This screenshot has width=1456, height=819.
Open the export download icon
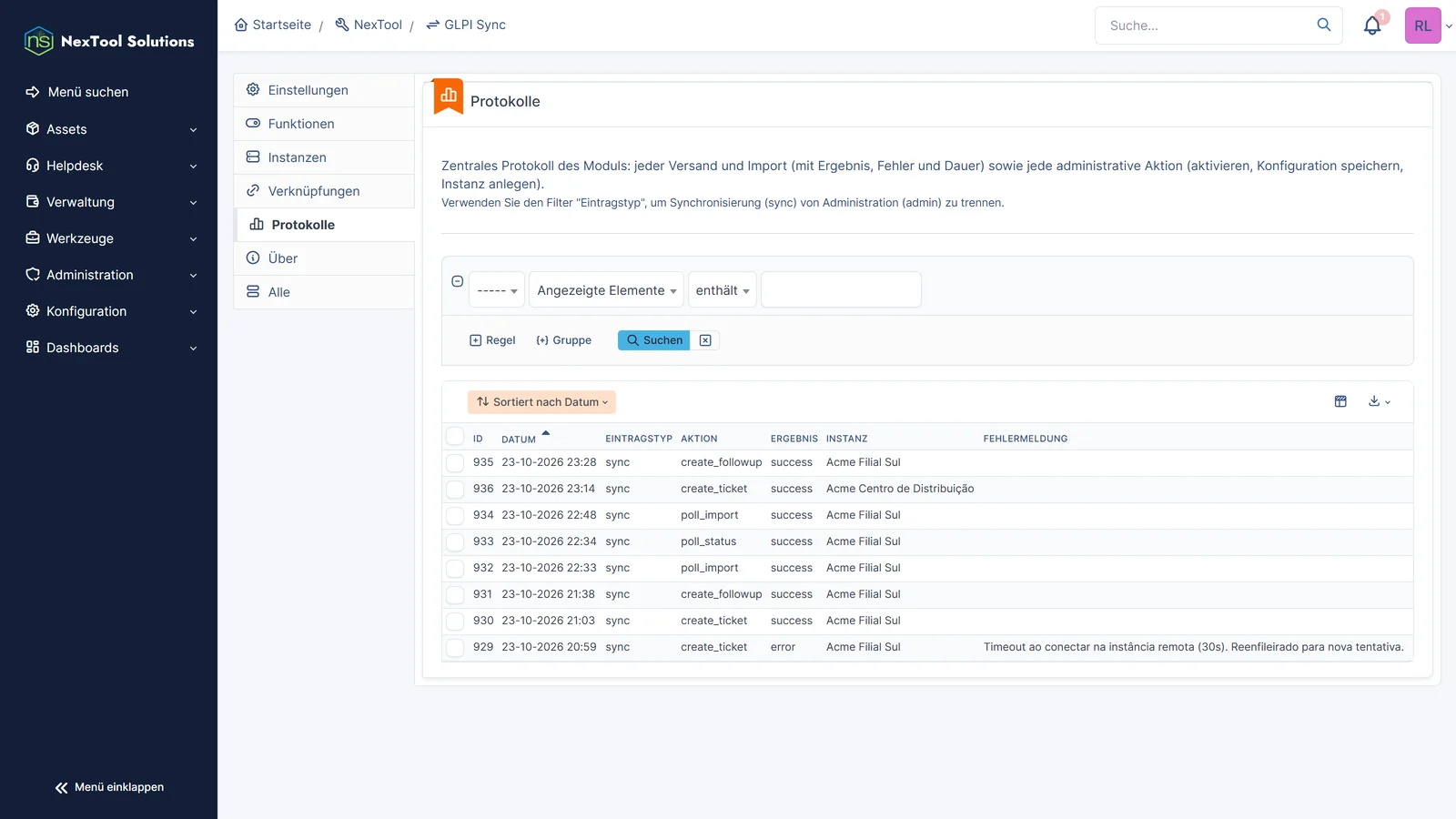coord(1380,401)
